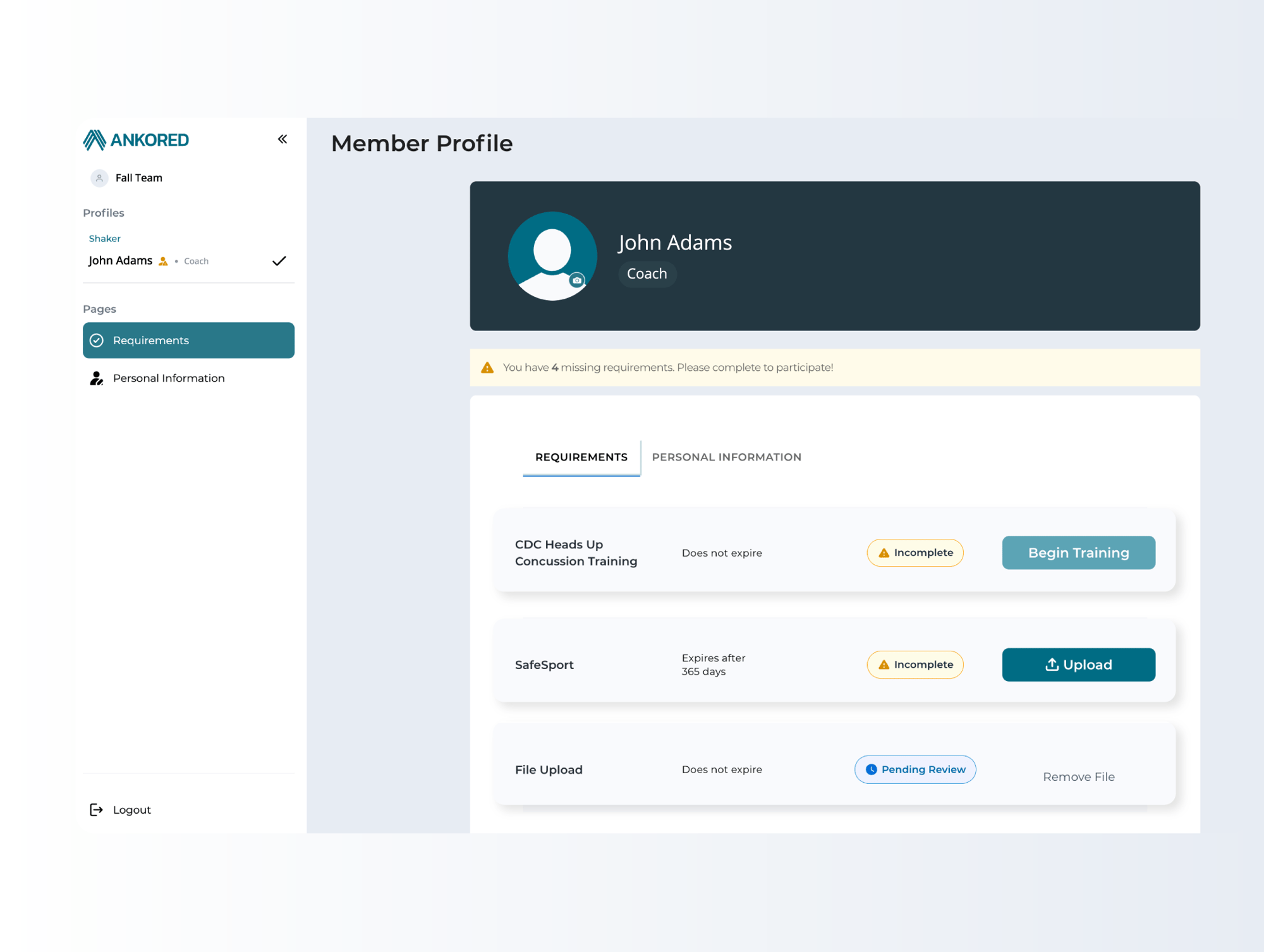Select the REQUIREMENTS tab

coord(581,457)
